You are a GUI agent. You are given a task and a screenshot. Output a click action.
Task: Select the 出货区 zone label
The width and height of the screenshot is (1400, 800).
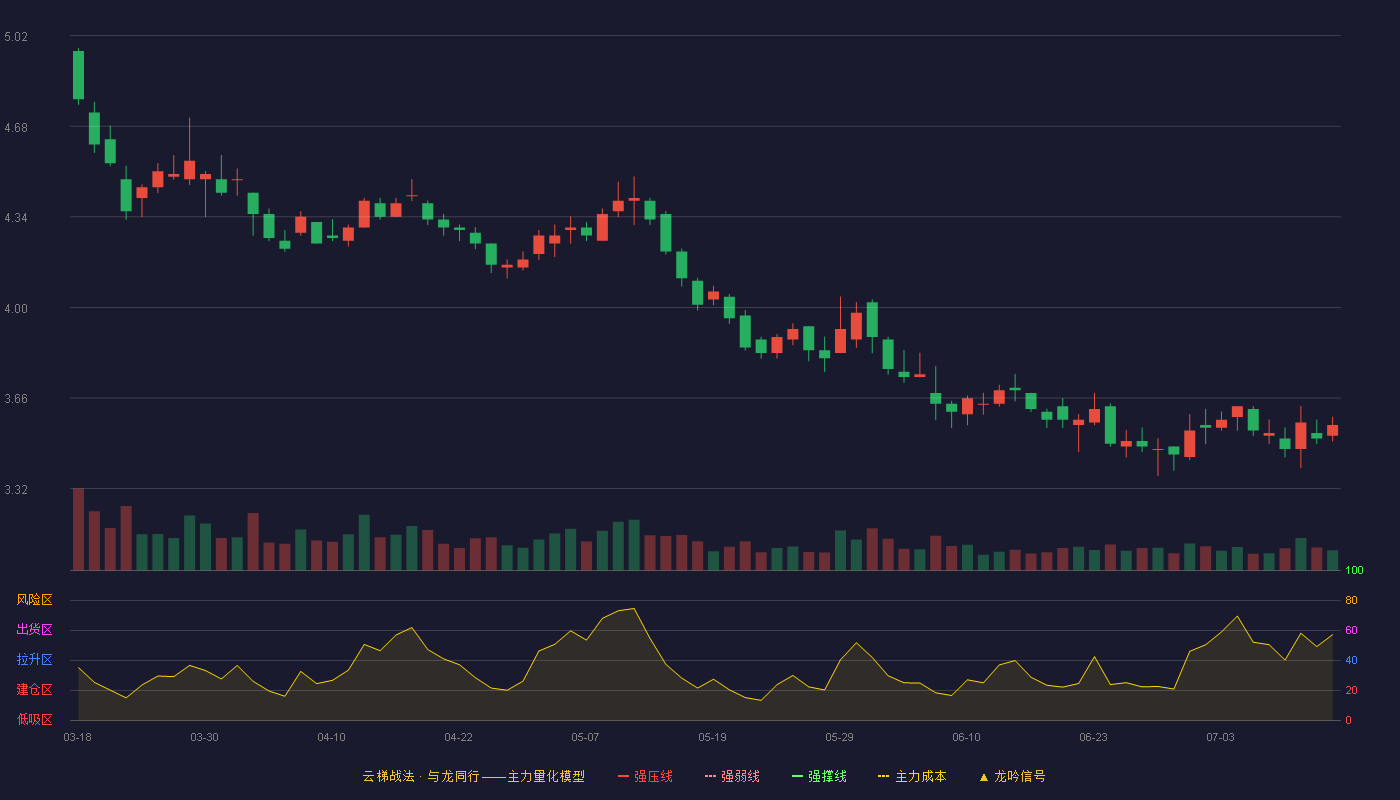click(34, 630)
